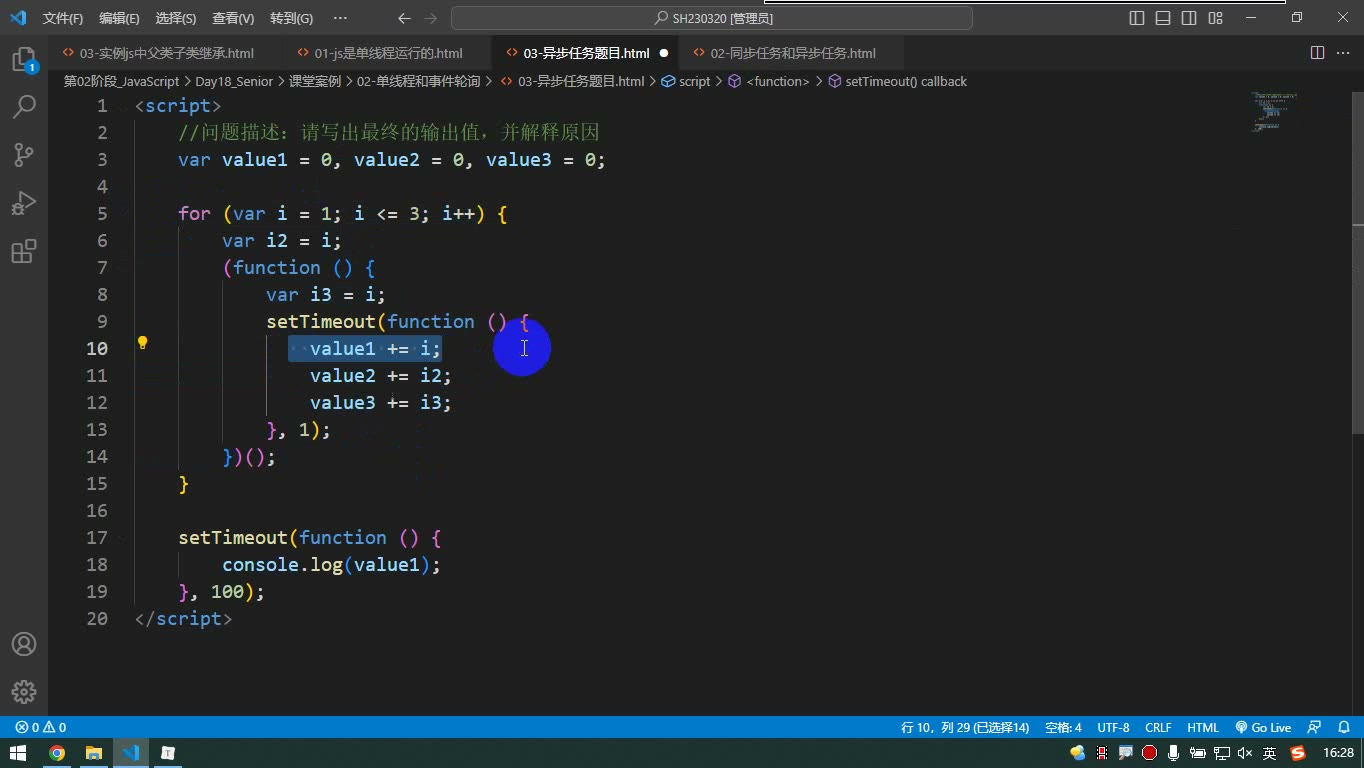Screen dimensions: 1364x768
Task: Toggle secondary side bar layout button
Action: [1189, 18]
